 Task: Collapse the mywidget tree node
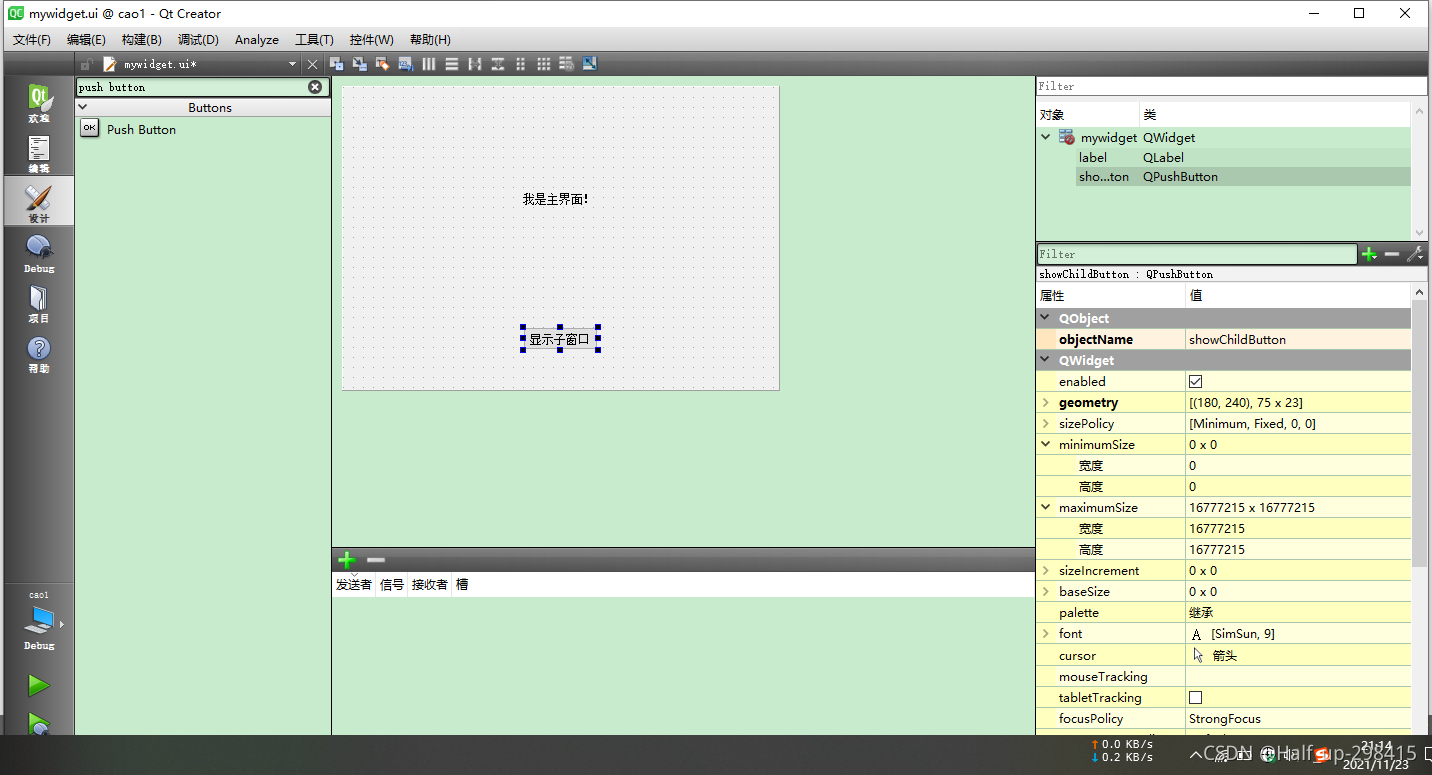(1046, 138)
